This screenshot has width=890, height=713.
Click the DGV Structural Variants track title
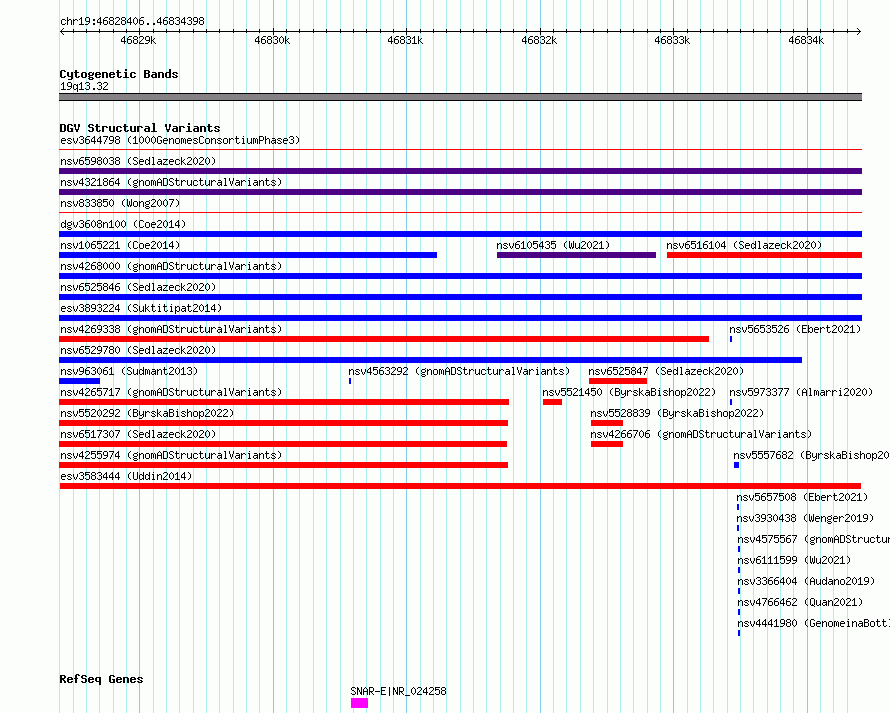[140, 128]
